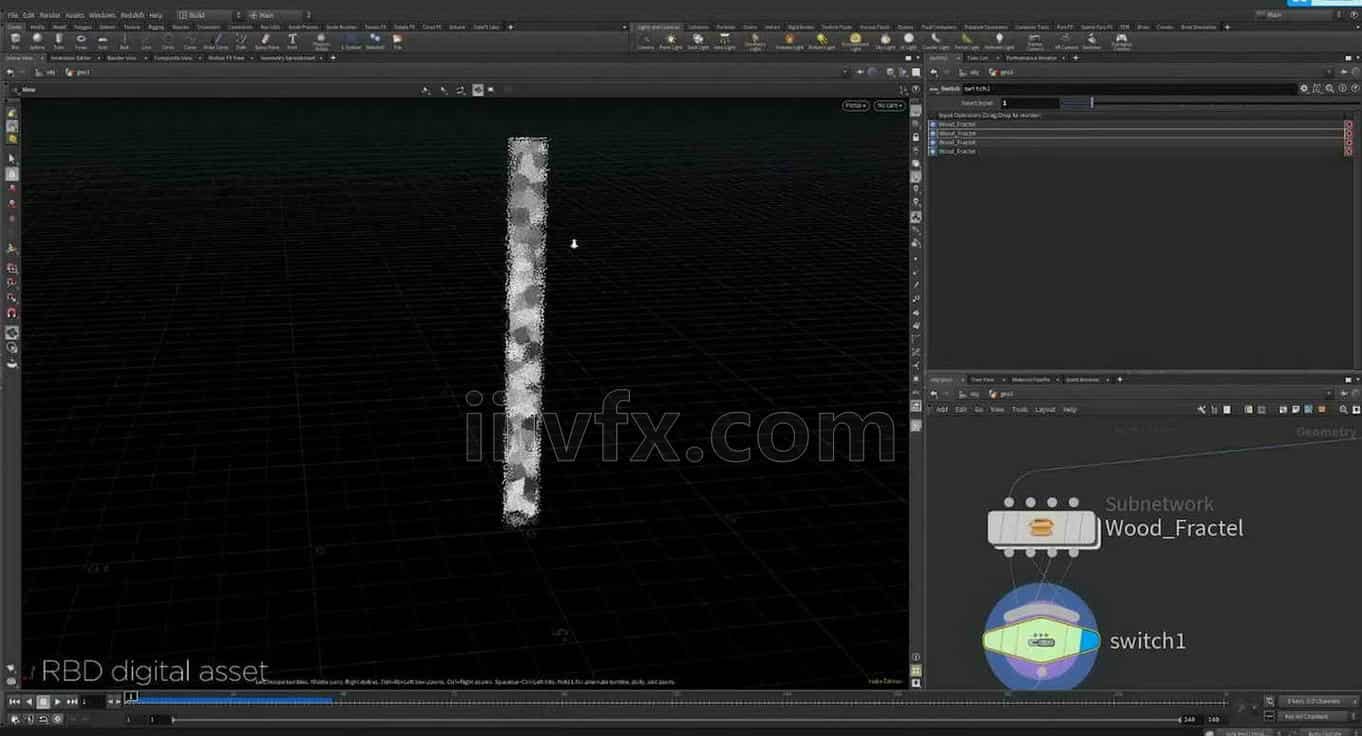Viewport: 1362px width, 736px height.
Task: Open the Windows menu
Action: point(102,15)
